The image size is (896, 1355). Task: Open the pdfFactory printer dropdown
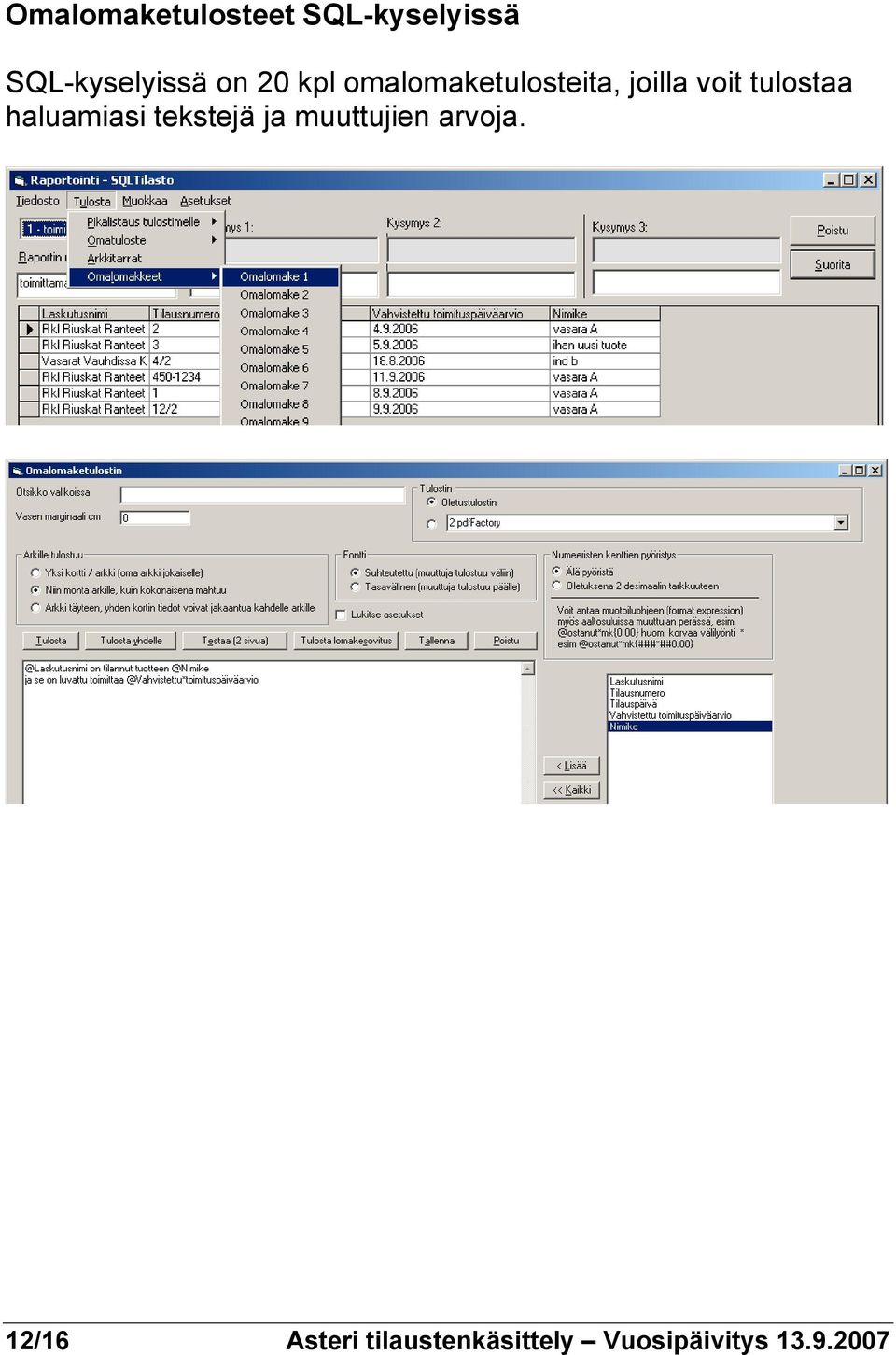tap(841, 523)
